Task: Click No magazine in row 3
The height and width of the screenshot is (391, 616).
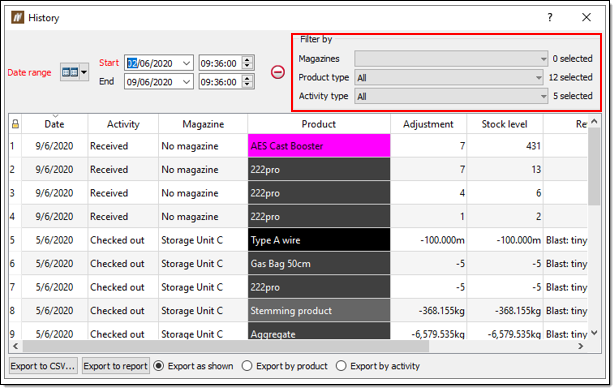Action: (x=190, y=193)
